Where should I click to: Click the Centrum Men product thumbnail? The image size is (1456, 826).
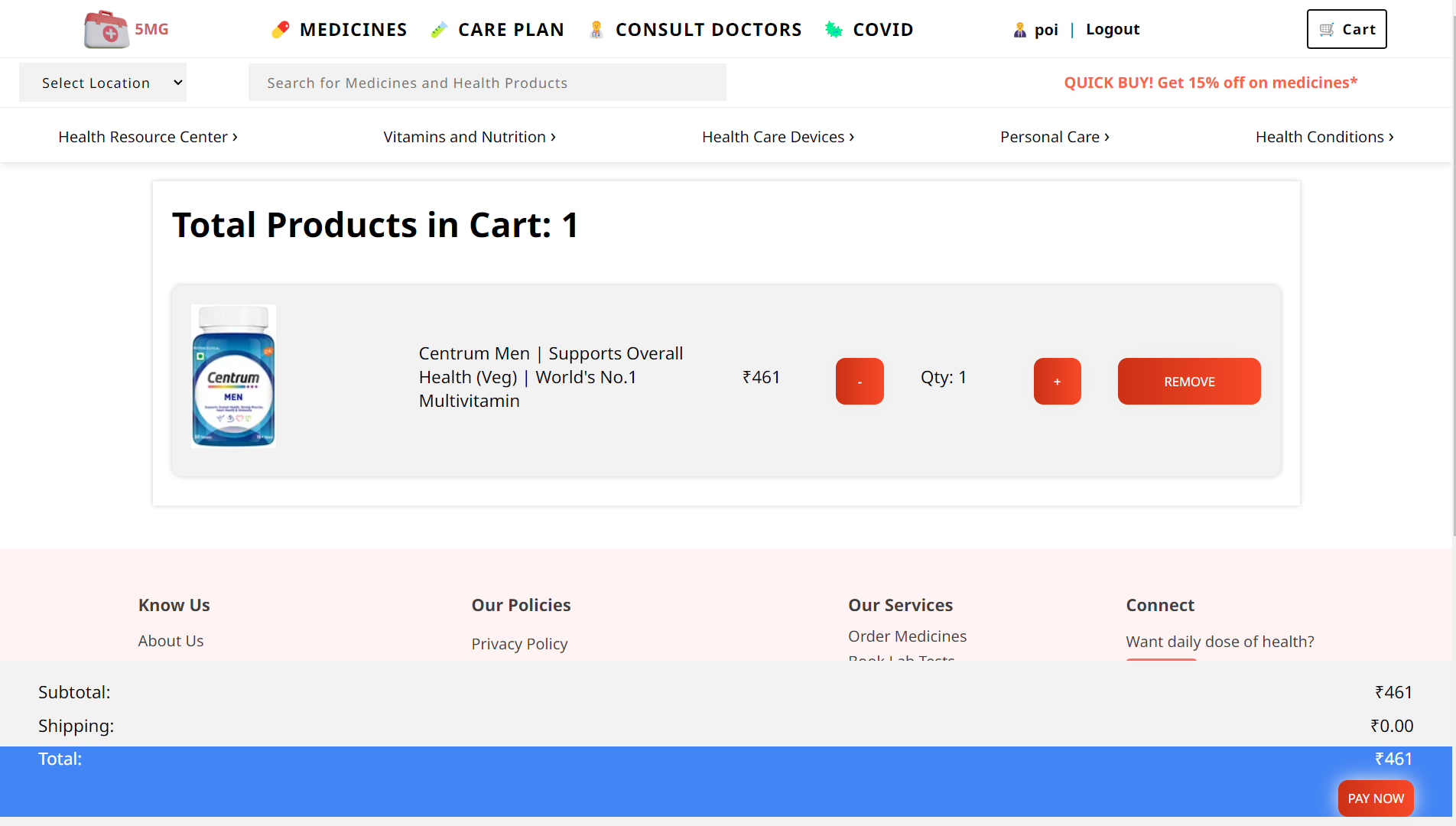tap(233, 376)
